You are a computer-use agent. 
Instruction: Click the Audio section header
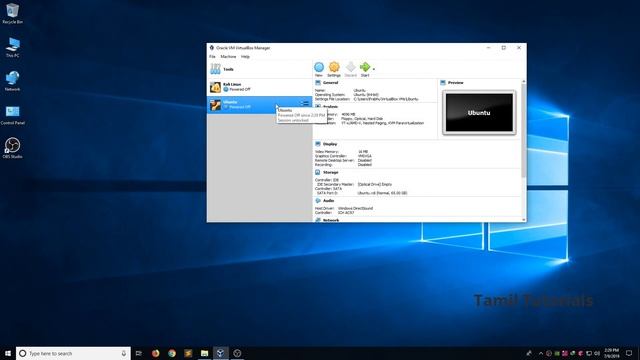(329, 201)
